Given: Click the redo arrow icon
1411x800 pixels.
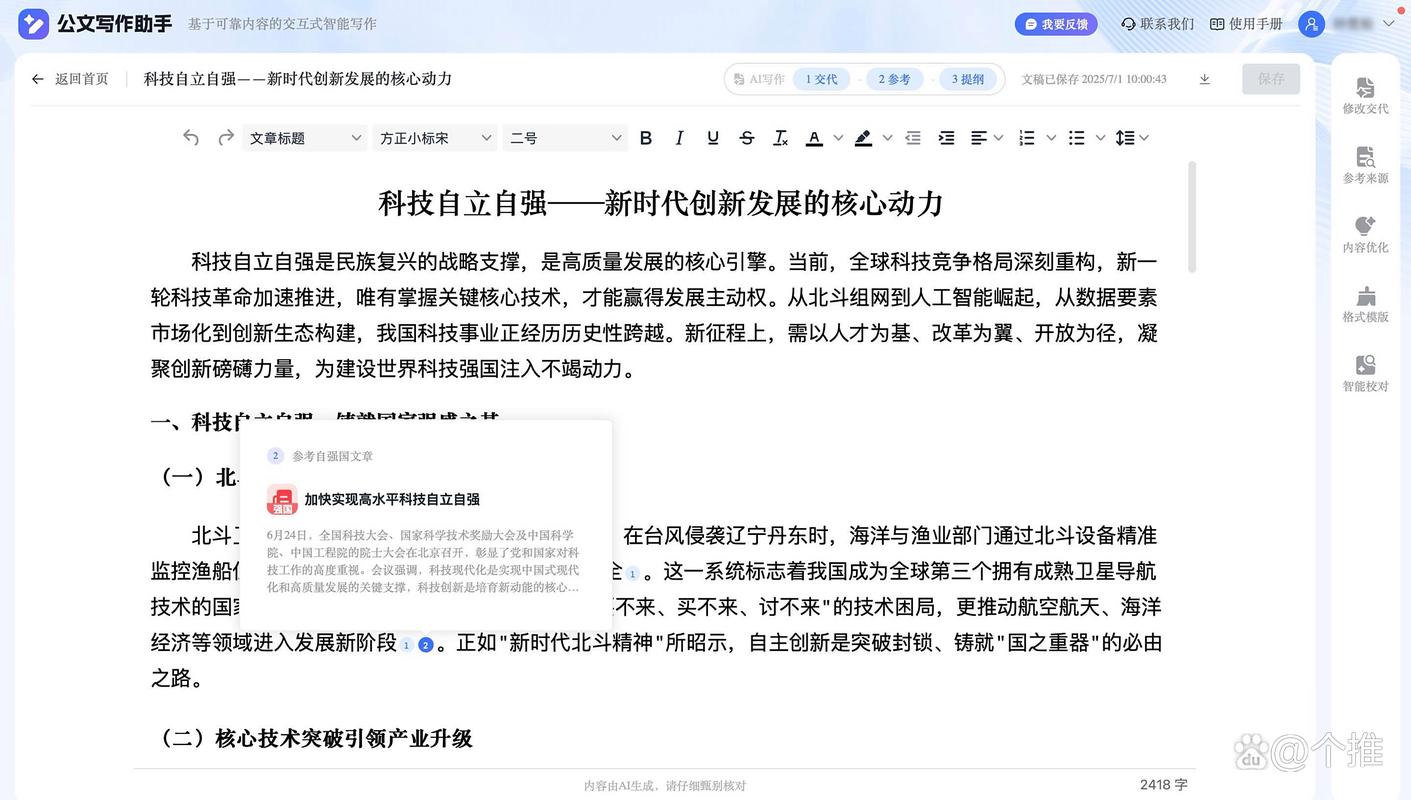Looking at the screenshot, I should coord(225,137).
